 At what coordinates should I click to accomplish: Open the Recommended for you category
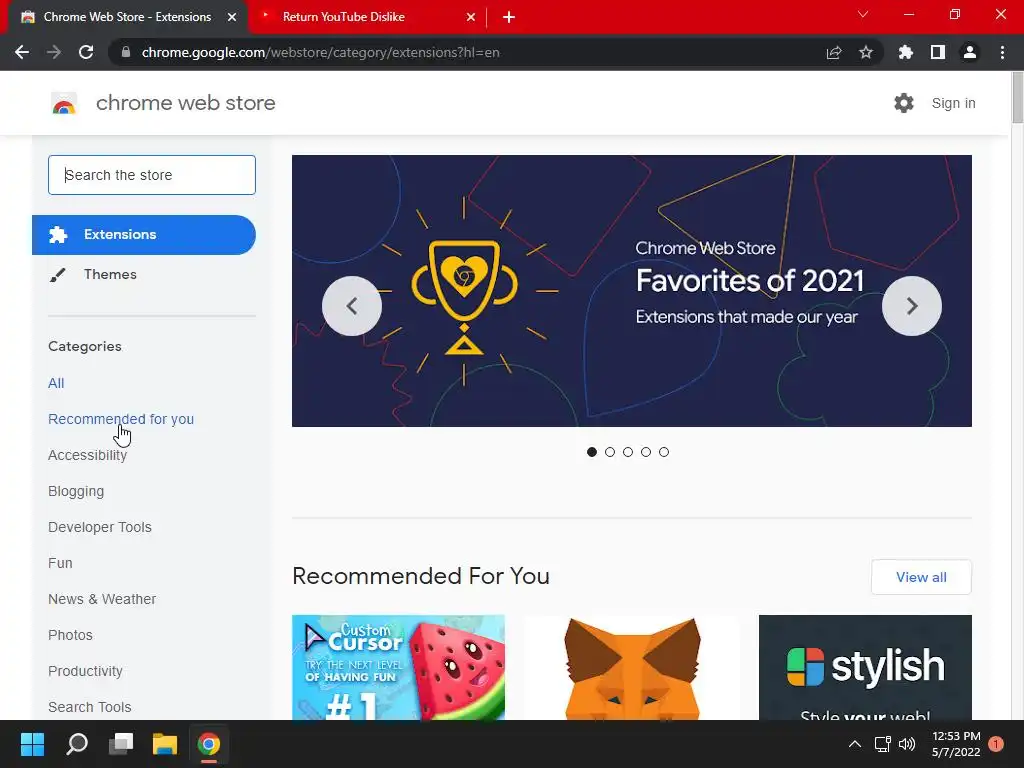121,419
